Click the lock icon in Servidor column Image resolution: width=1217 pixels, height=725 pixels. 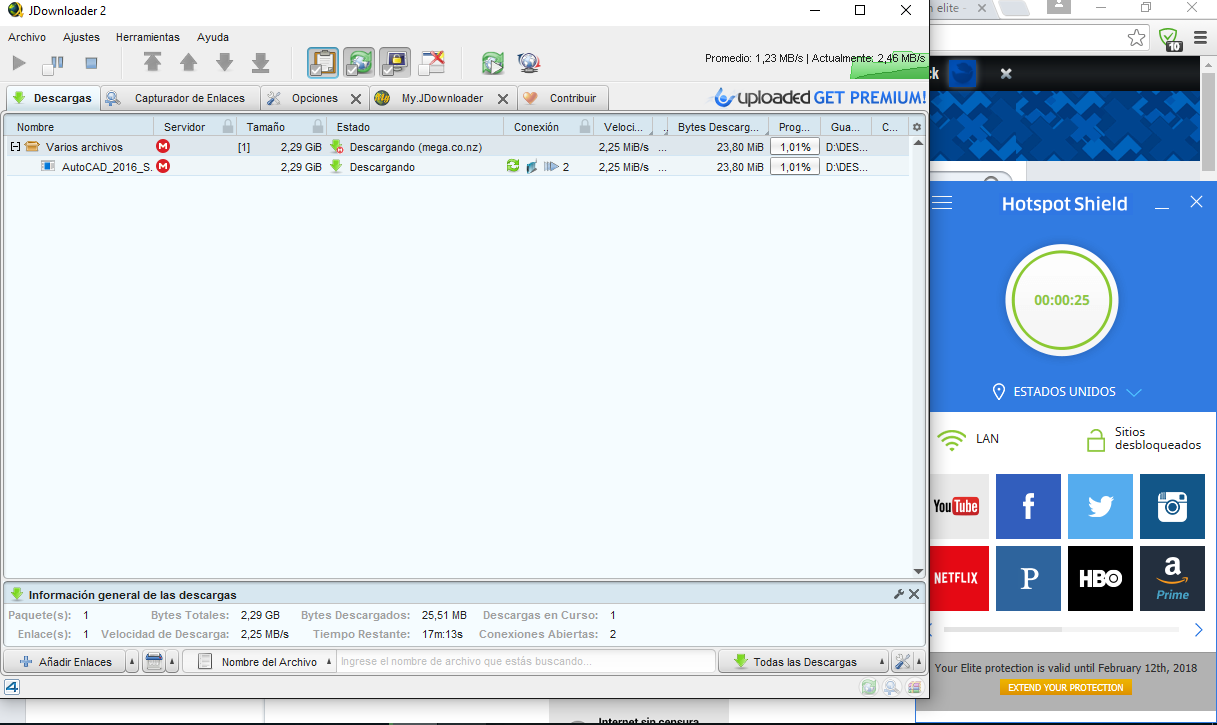click(x=228, y=127)
